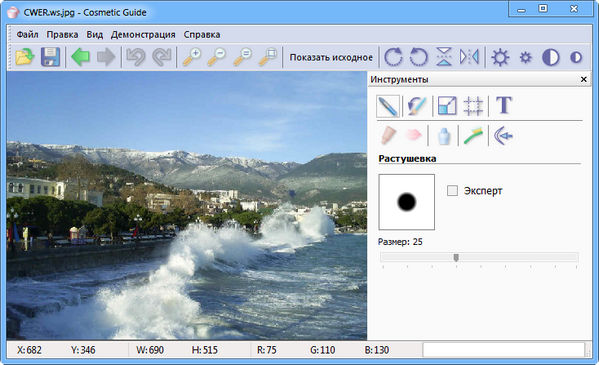Close the Инструменты panel
Viewport: 599px width, 365px height.
pyautogui.click(x=584, y=79)
